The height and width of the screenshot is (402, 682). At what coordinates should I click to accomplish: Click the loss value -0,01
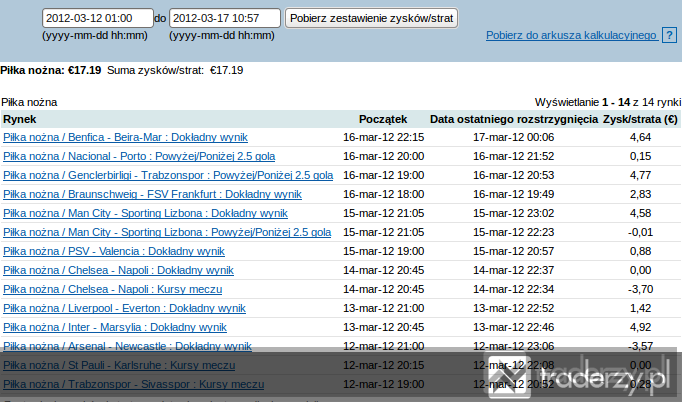click(640, 232)
